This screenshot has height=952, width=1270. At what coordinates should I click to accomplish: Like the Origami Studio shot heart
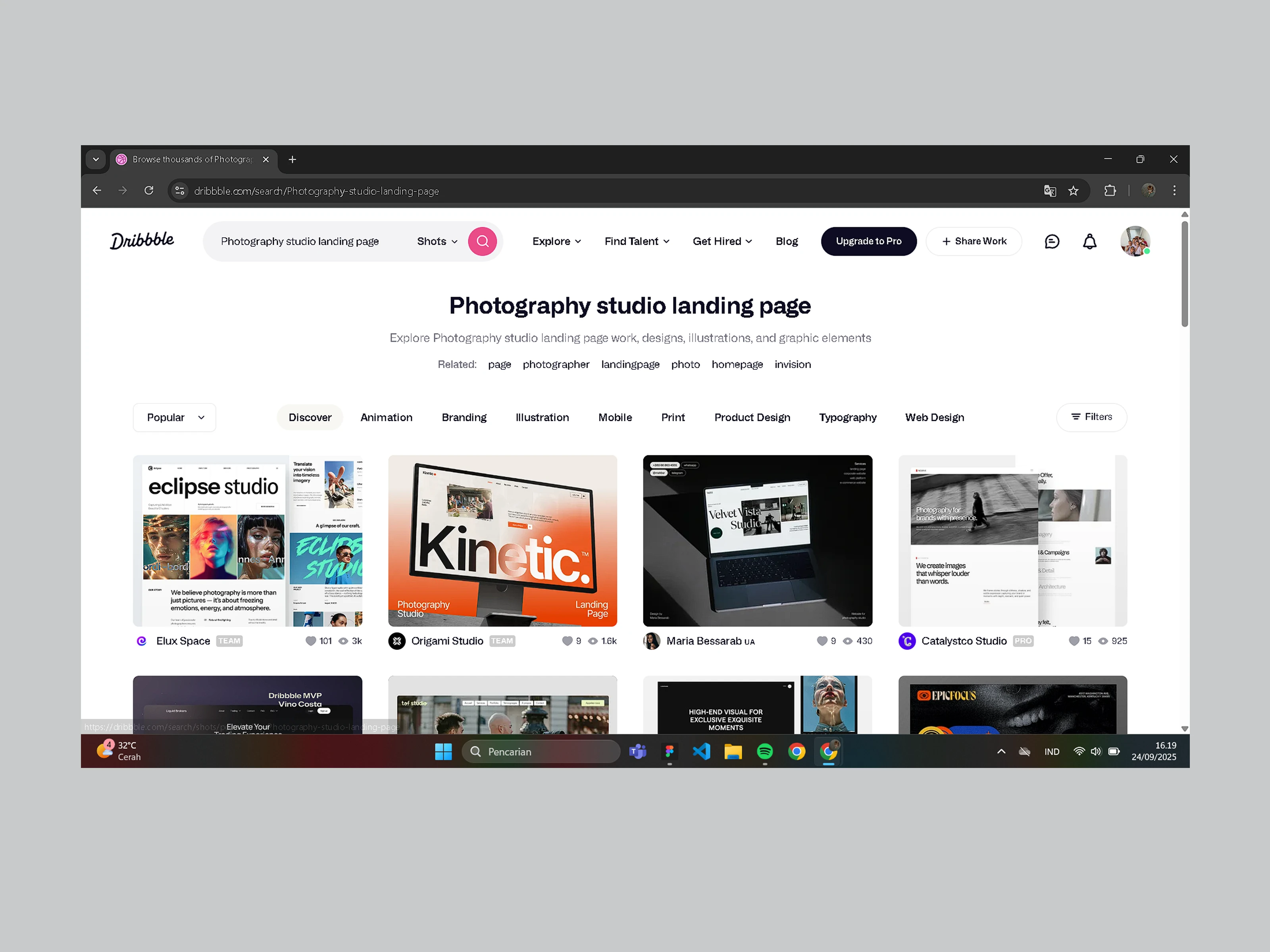(567, 641)
